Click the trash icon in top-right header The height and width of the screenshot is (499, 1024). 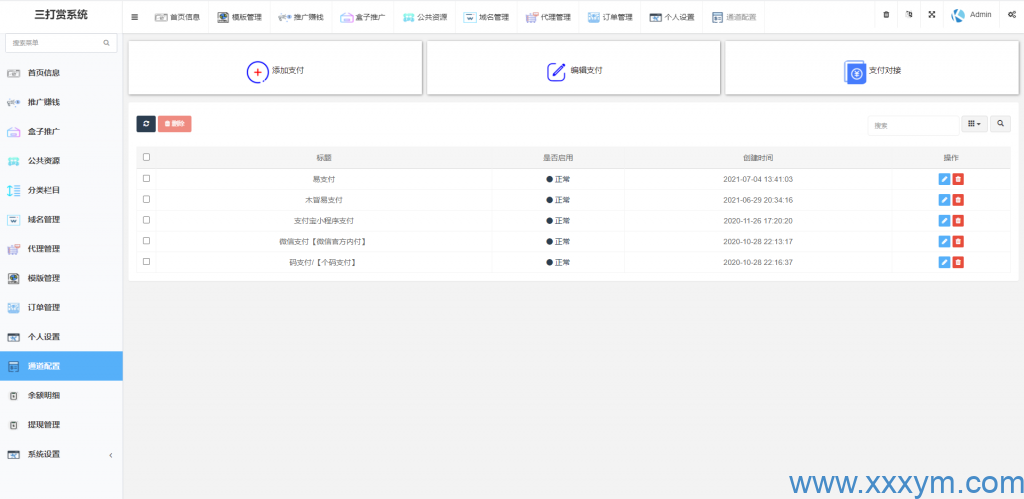pos(886,15)
